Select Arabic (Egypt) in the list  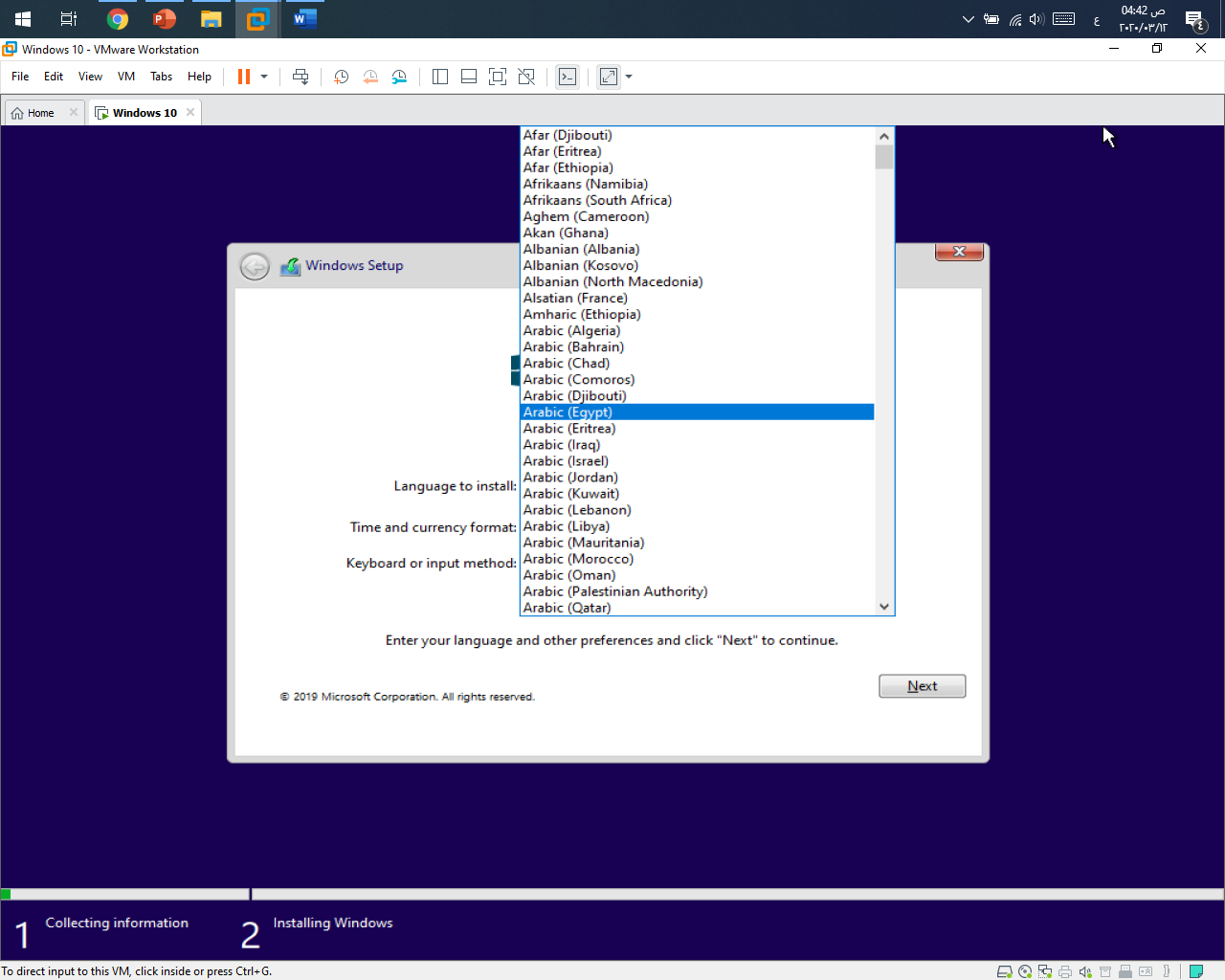point(698,412)
